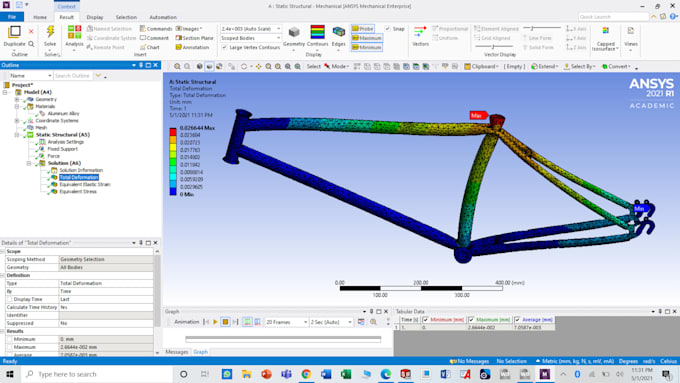Toggle Large Vertex Contours checkbox

click(224, 47)
